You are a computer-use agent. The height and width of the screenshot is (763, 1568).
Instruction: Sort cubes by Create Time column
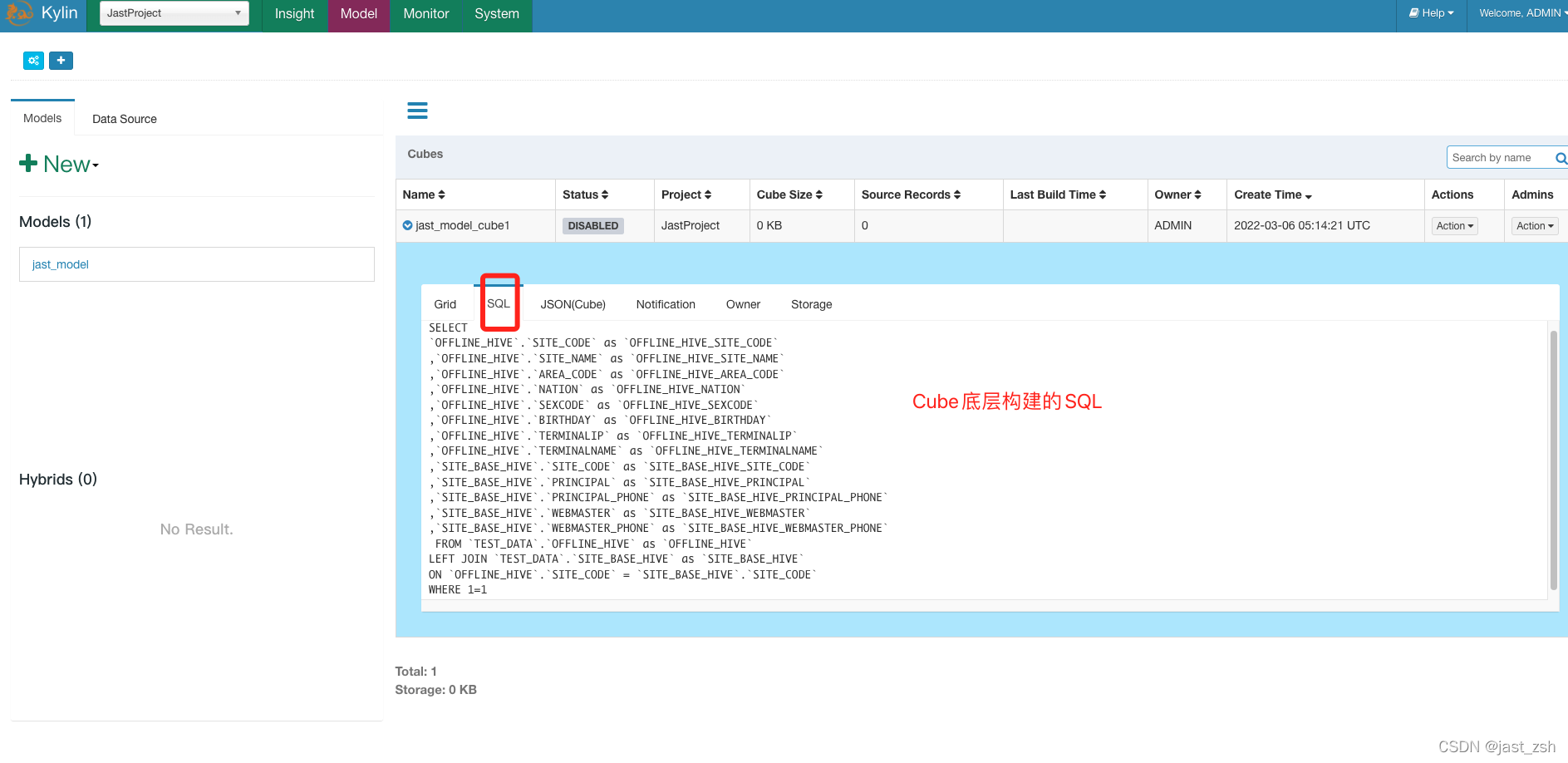tap(1273, 194)
